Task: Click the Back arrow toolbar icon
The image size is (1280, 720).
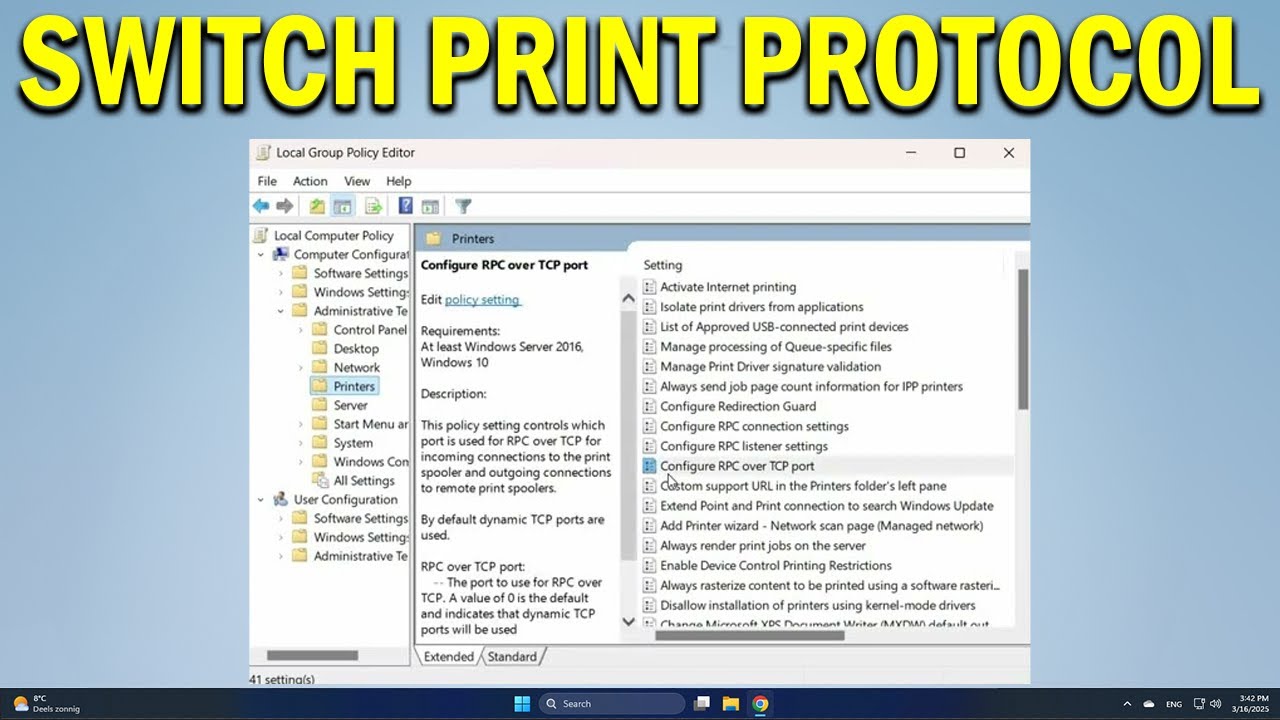Action: (x=261, y=206)
